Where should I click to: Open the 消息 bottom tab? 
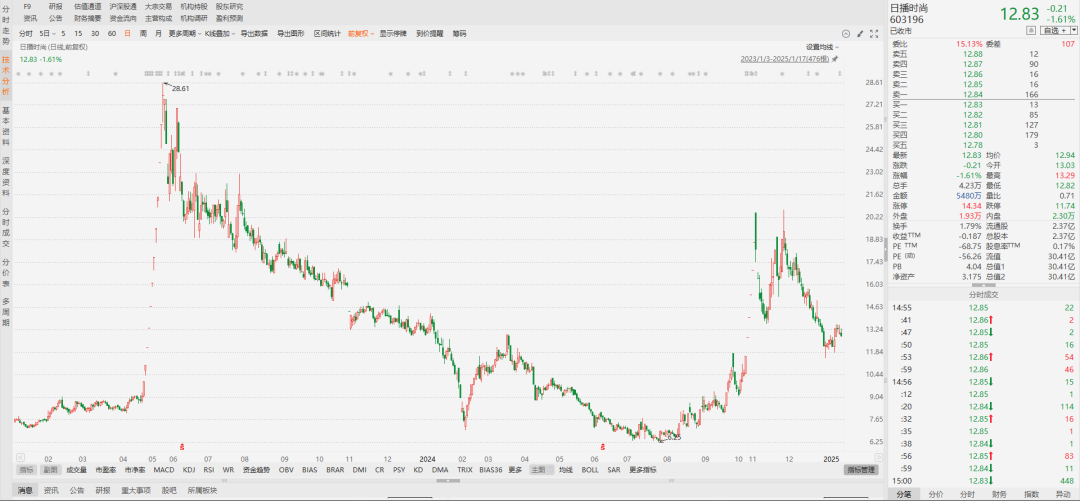pos(25,491)
